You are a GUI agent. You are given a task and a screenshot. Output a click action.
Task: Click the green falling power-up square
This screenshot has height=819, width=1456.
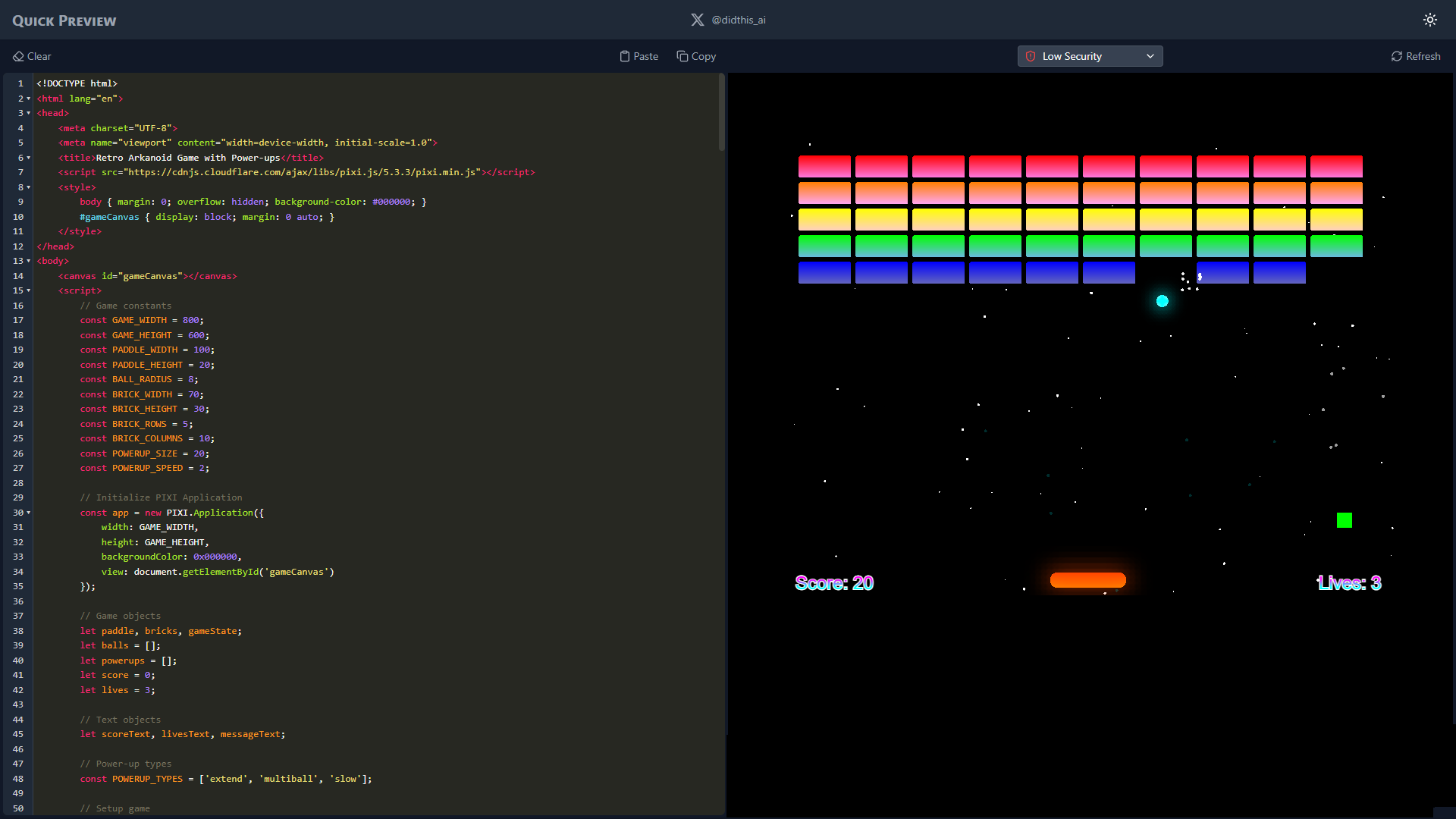[x=1345, y=520]
